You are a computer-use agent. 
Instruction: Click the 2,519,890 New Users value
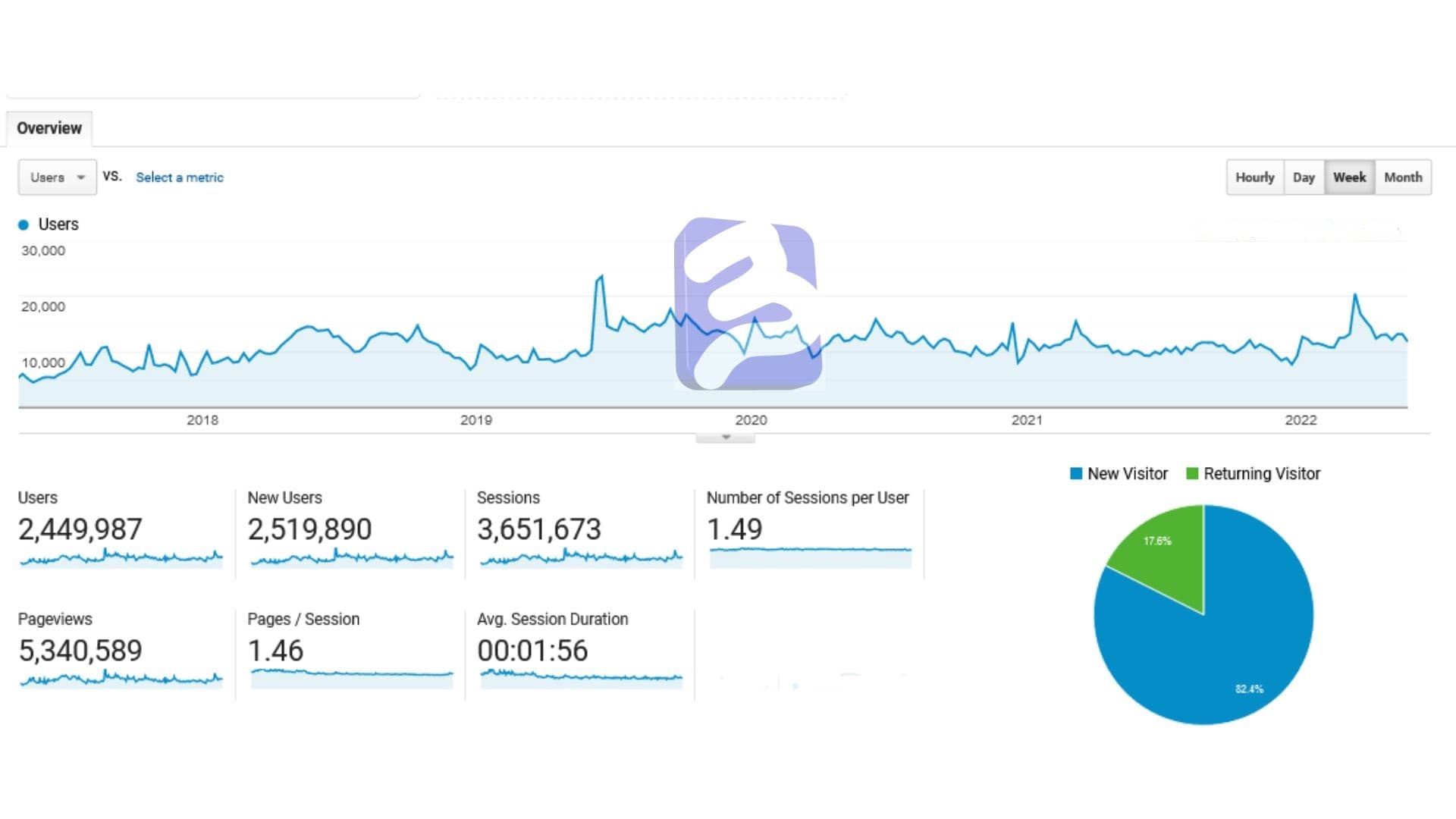(309, 529)
